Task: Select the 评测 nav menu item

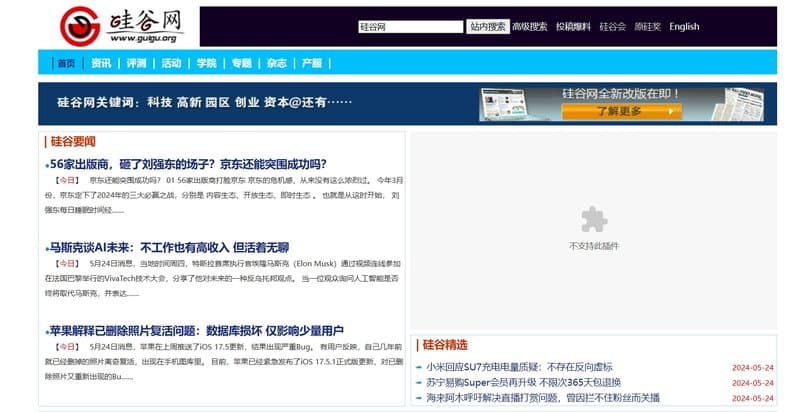Action: point(136,63)
